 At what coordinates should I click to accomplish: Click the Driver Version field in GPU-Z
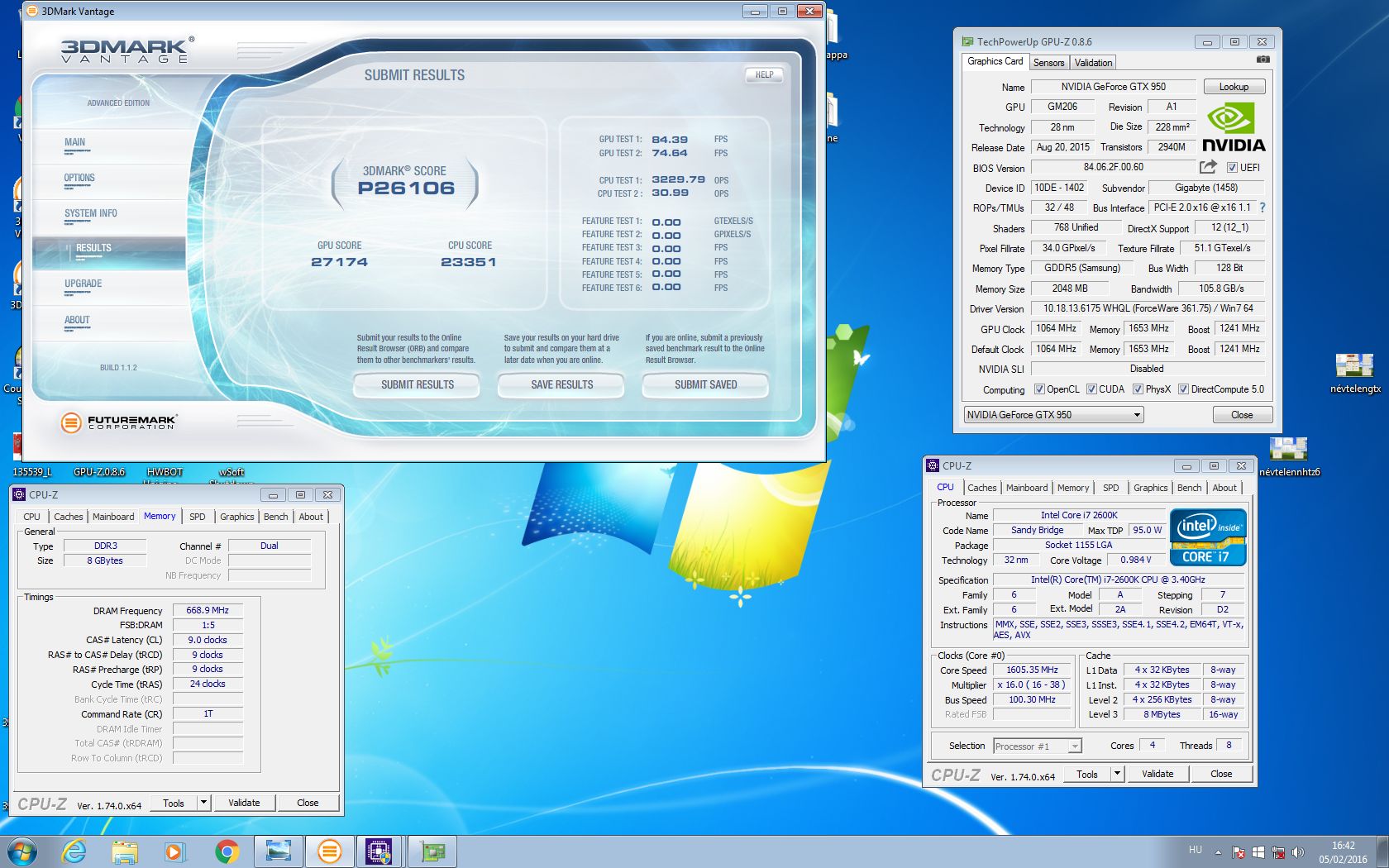point(1148,308)
